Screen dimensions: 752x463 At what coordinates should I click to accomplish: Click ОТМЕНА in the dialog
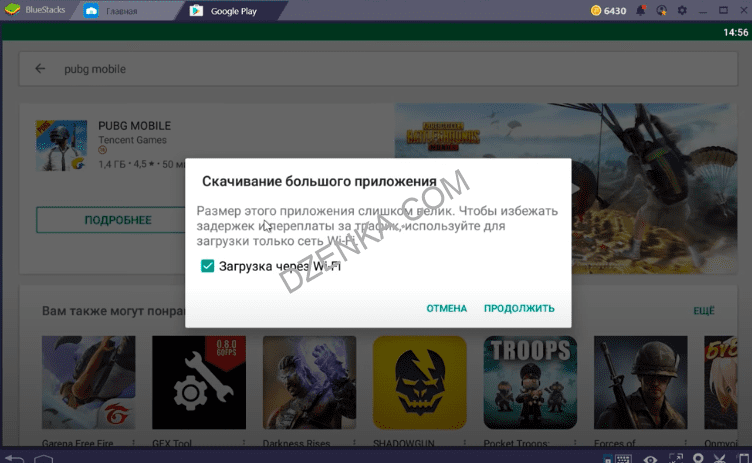coord(446,309)
